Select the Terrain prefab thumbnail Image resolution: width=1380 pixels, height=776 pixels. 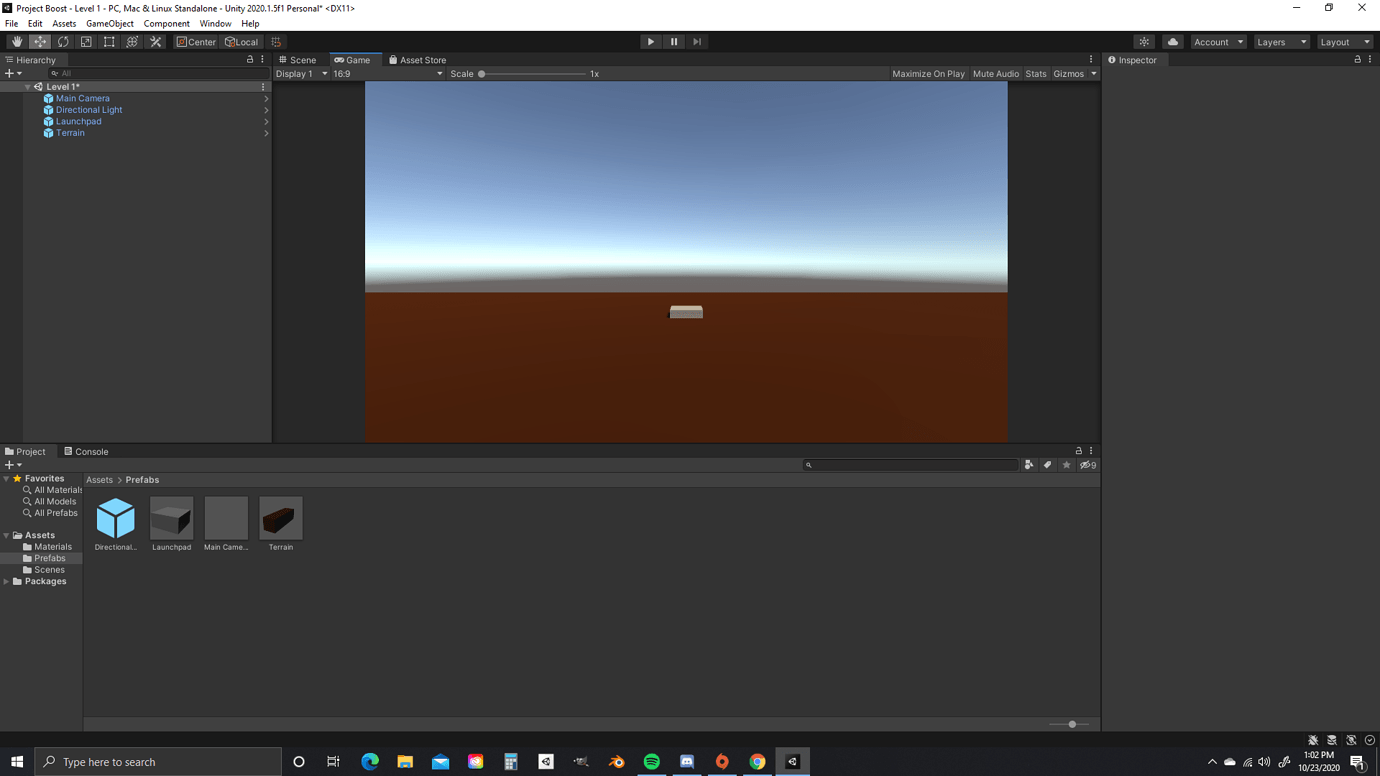tap(280, 515)
